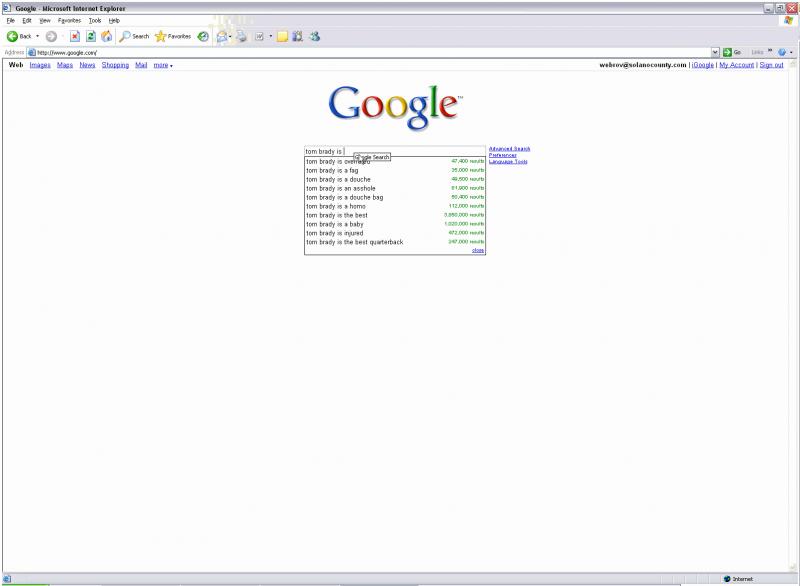Click the Google Search button
The image size is (800, 586).
tap(372, 157)
